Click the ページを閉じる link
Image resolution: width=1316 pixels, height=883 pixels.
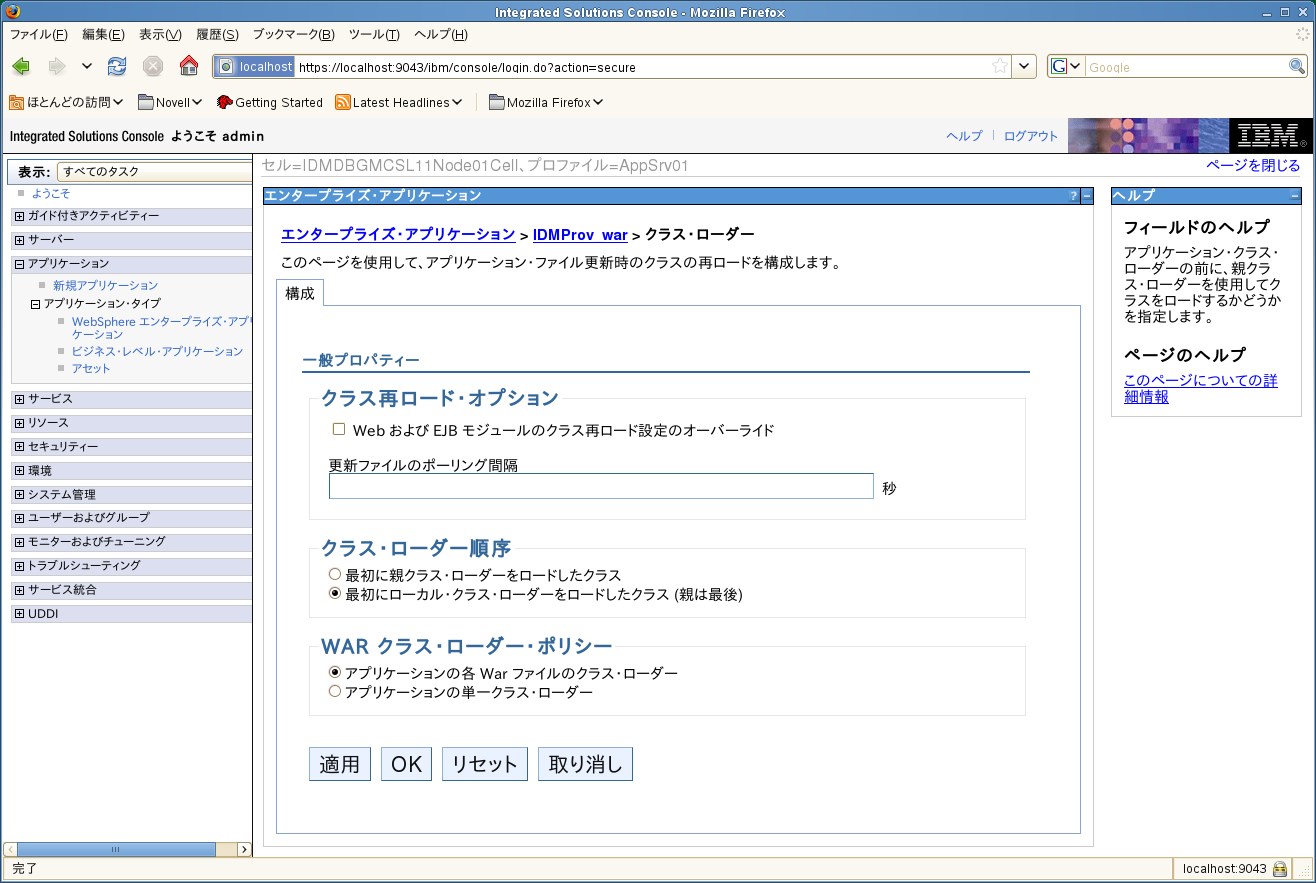1253,166
